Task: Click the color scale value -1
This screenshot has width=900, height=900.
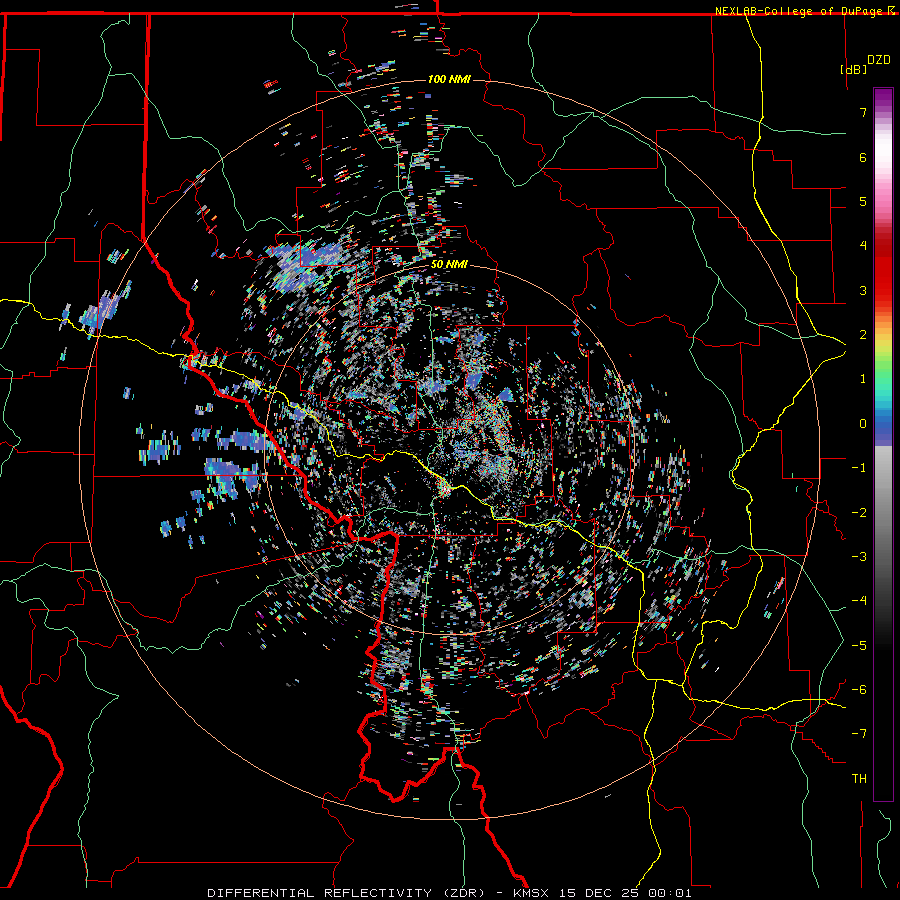Action: pyautogui.click(x=859, y=468)
